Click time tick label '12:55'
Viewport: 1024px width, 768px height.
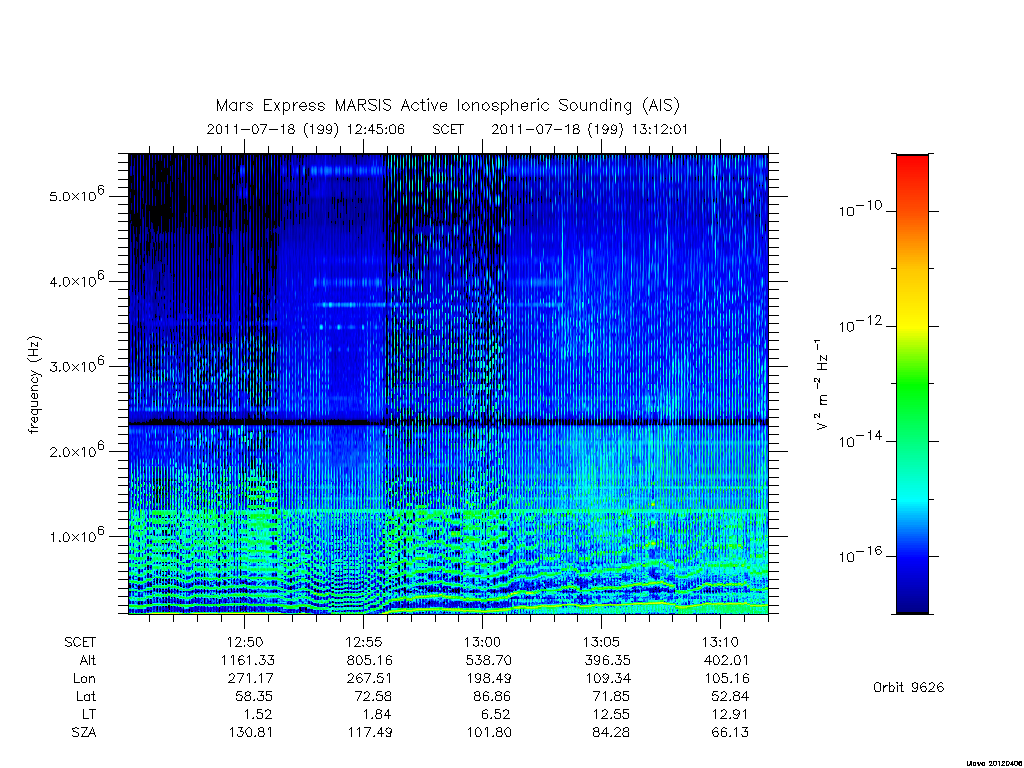pos(364,643)
